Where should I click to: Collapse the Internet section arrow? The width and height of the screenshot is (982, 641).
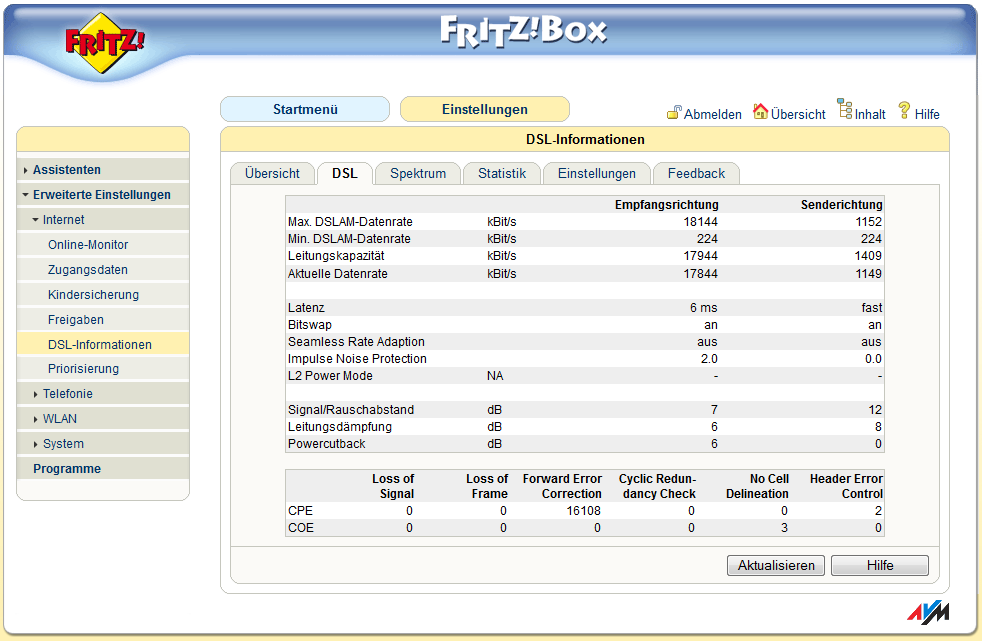click(36, 220)
